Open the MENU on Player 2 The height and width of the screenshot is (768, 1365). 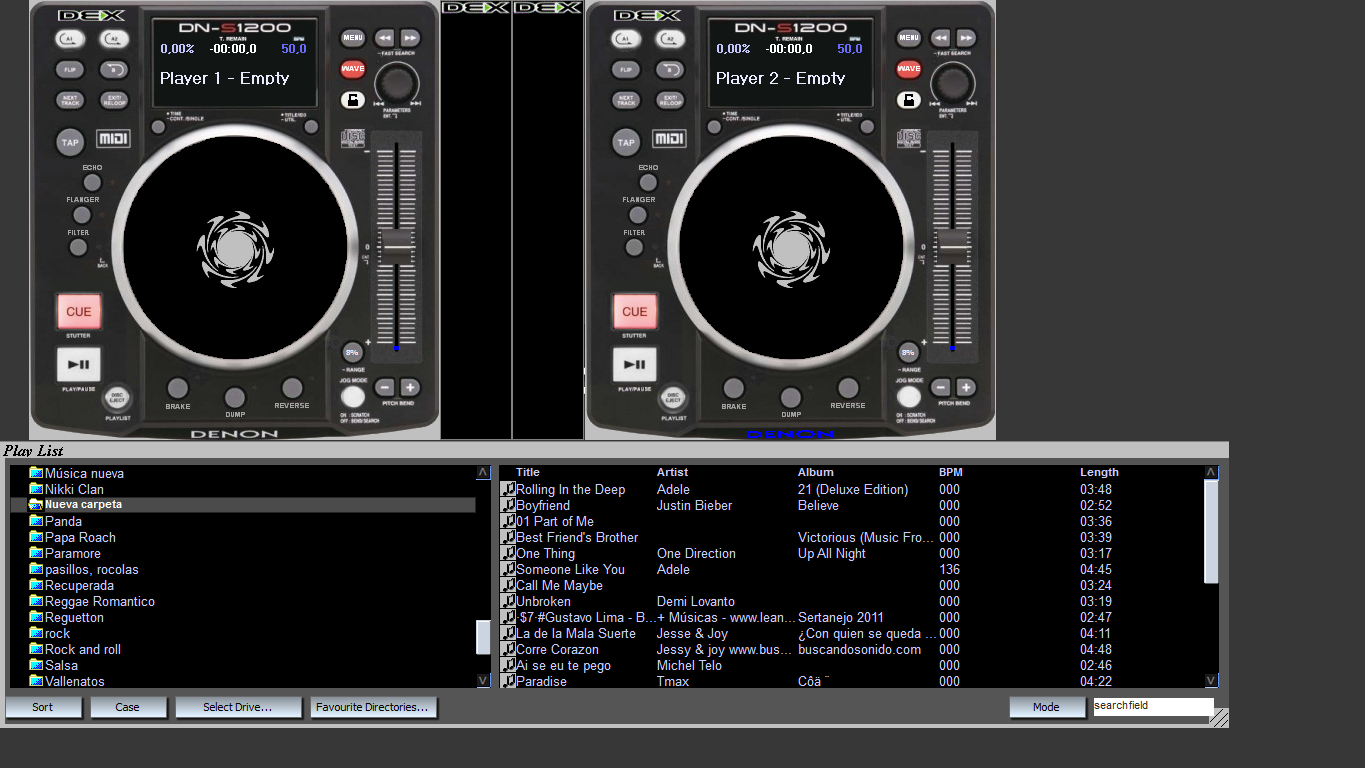(908, 37)
